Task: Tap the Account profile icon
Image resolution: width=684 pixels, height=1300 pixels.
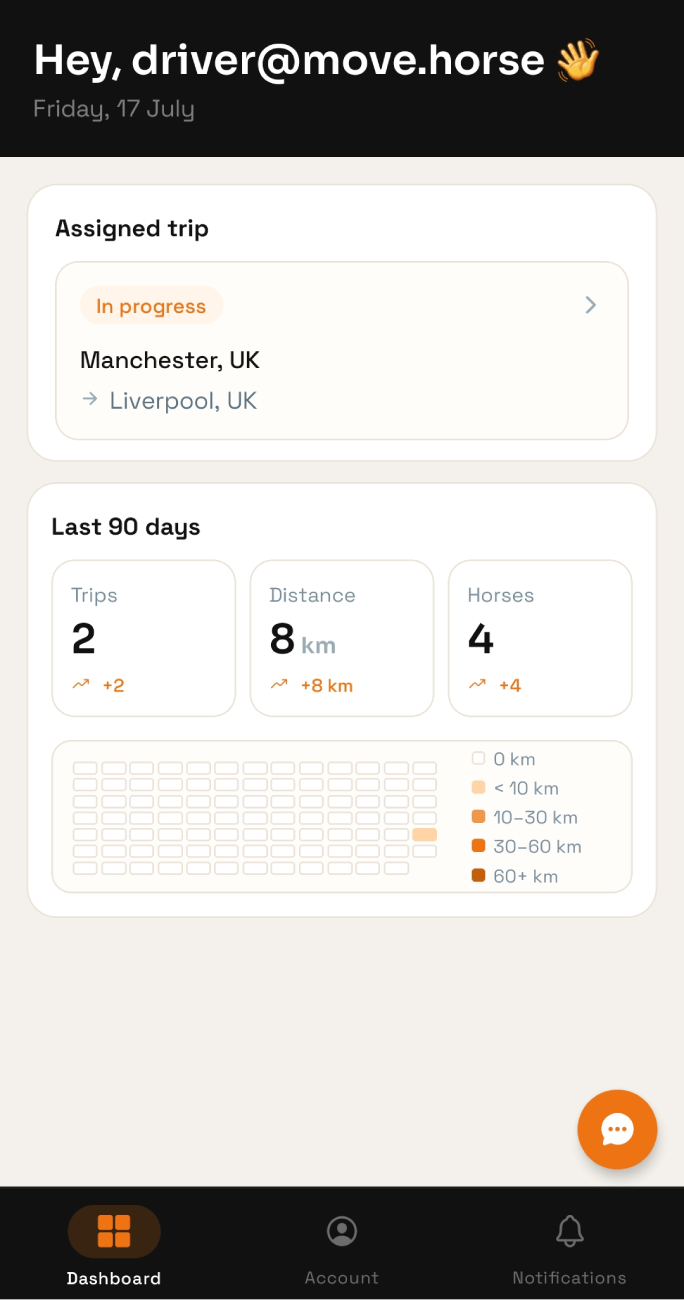Action: (342, 1231)
